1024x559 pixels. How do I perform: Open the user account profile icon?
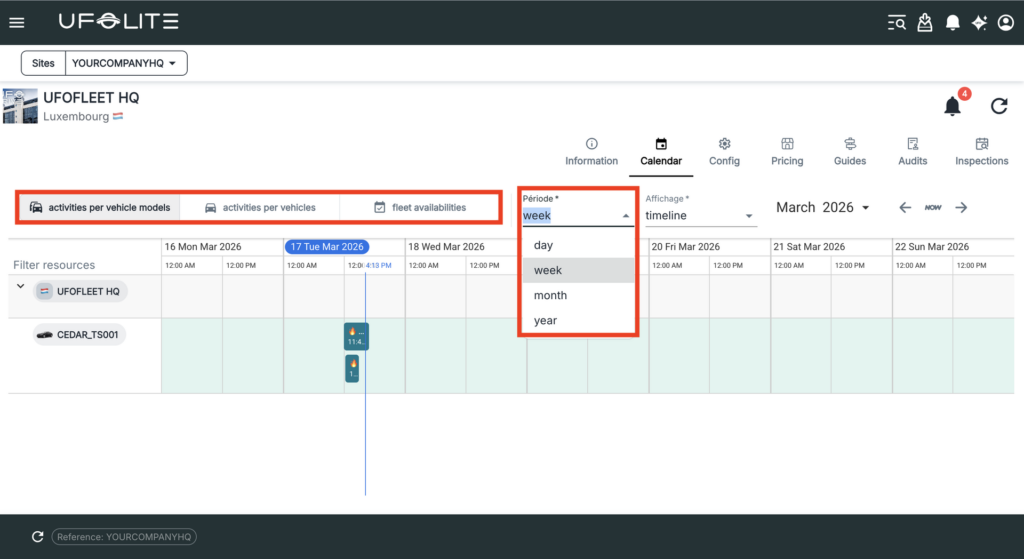coord(1005,22)
